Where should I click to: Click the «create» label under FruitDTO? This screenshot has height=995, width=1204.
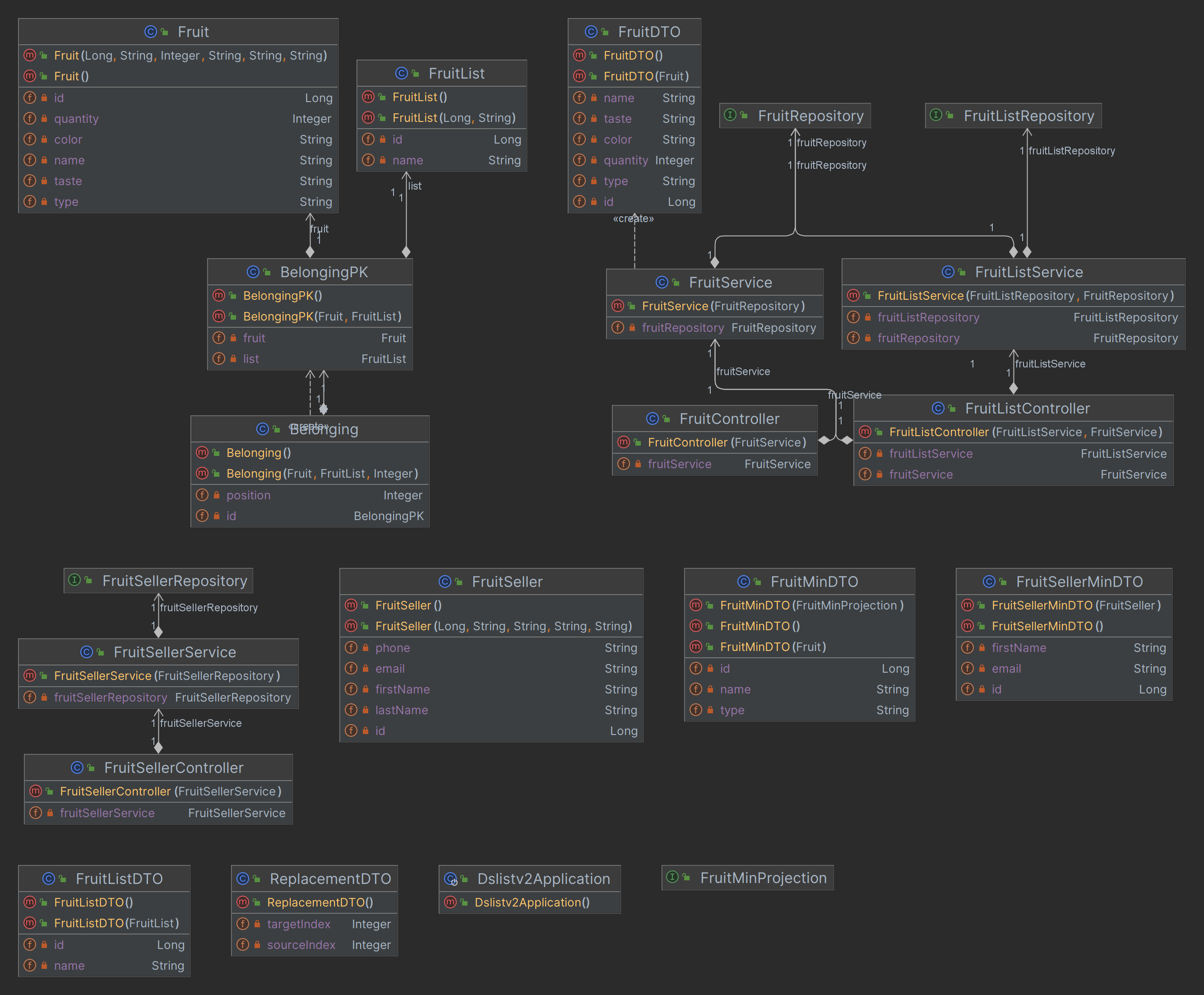pyautogui.click(x=633, y=219)
